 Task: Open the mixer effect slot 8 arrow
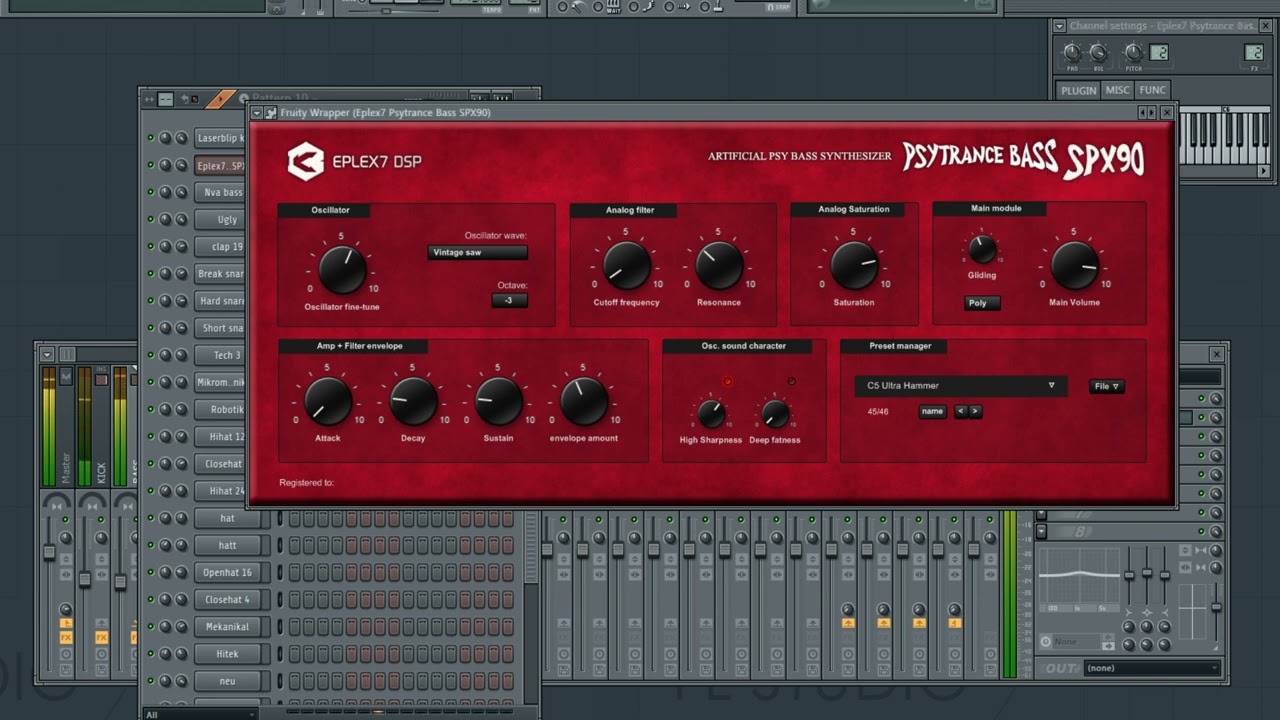1042,531
